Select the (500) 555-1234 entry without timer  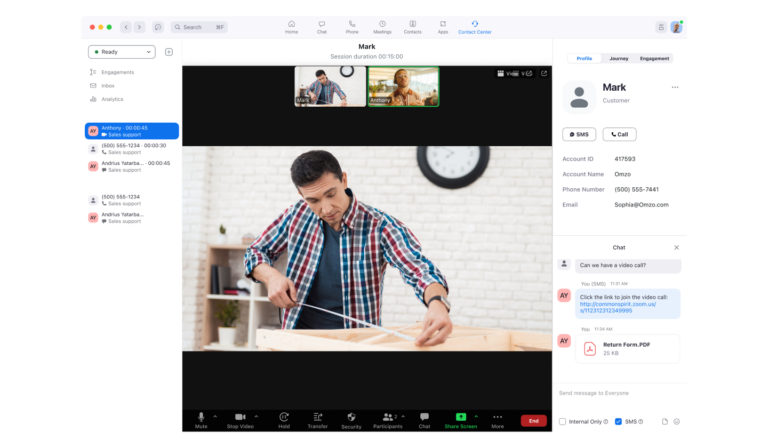(132, 200)
